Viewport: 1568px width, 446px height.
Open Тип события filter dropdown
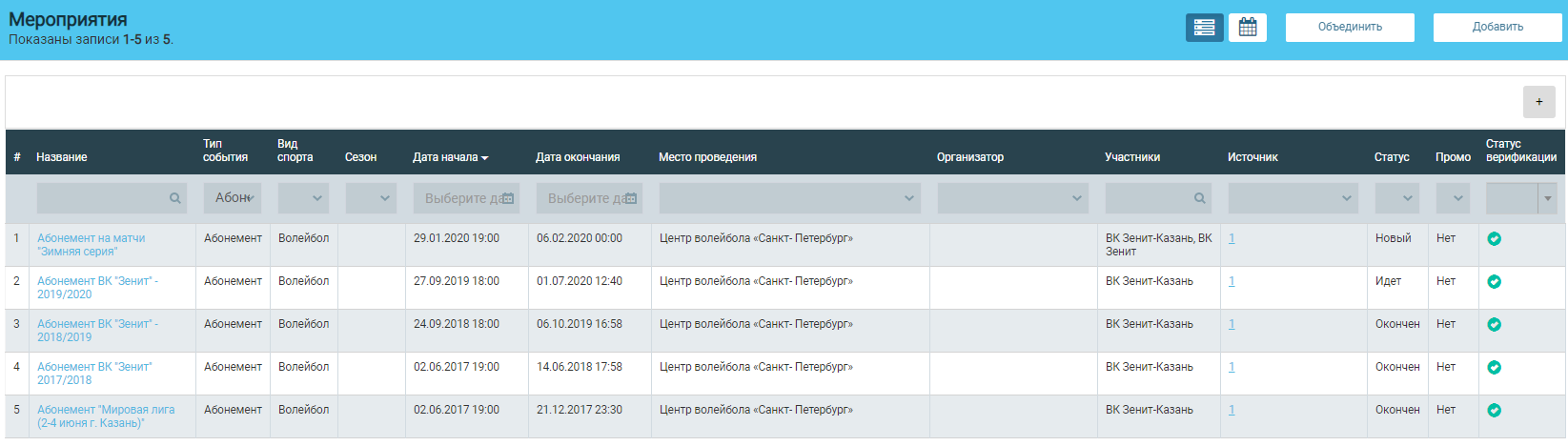(x=233, y=198)
